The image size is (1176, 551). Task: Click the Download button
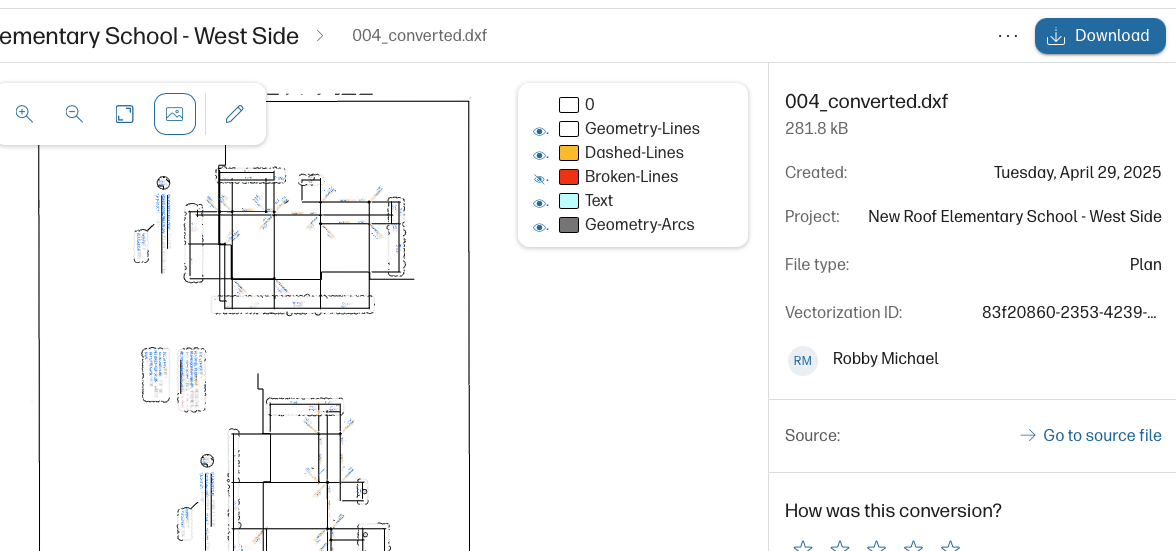[1100, 36]
